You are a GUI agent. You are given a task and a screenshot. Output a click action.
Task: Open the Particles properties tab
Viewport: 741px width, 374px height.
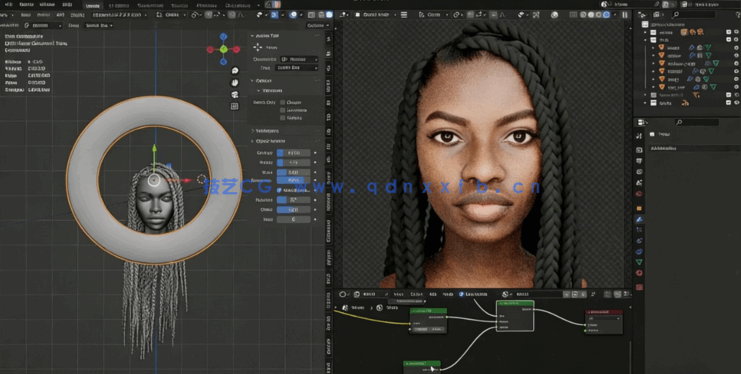639,230
